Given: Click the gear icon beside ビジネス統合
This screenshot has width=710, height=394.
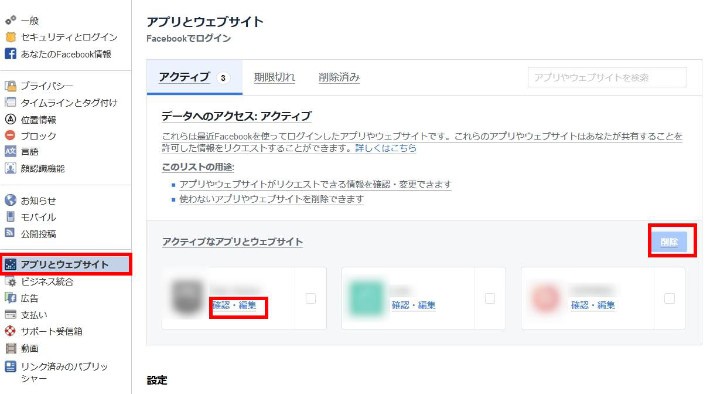Looking at the screenshot, I should pos(10,281).
